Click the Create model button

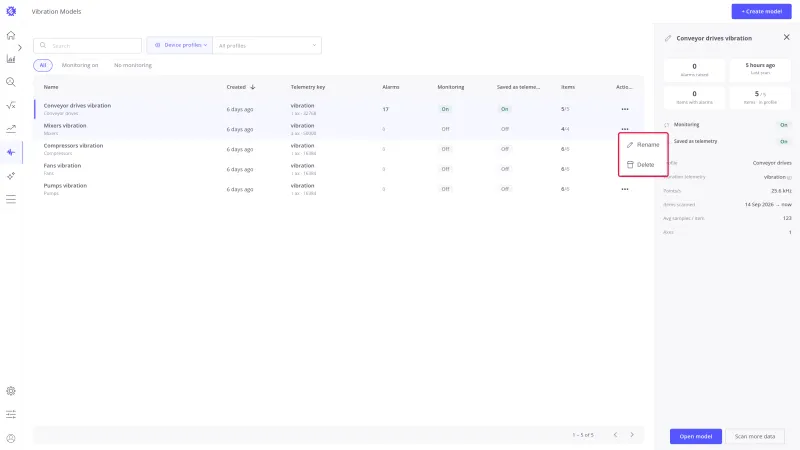[761, 11]
